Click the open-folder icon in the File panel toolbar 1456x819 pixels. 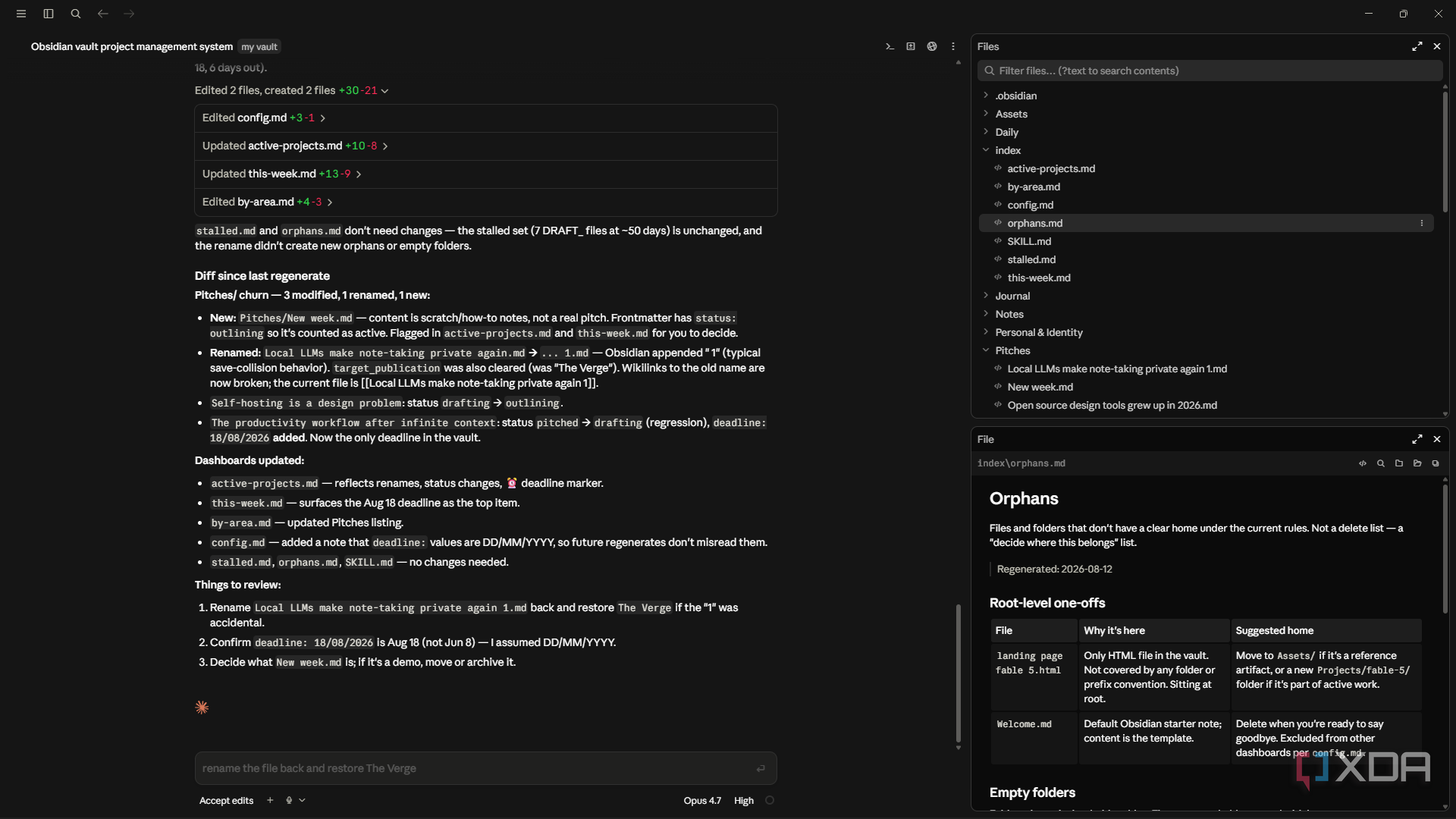pos(1417,463)
